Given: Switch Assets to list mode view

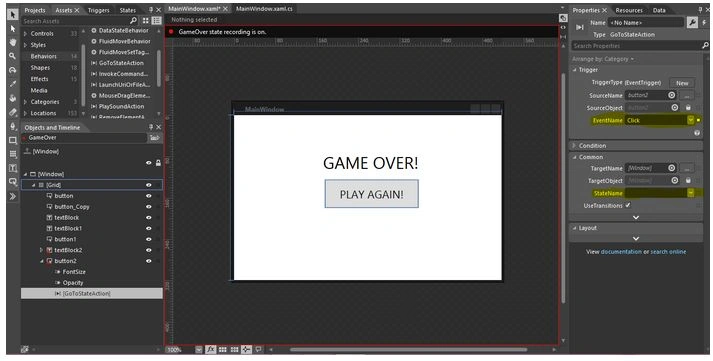Looking at the screenshot, I should click(x=156, y=20).
